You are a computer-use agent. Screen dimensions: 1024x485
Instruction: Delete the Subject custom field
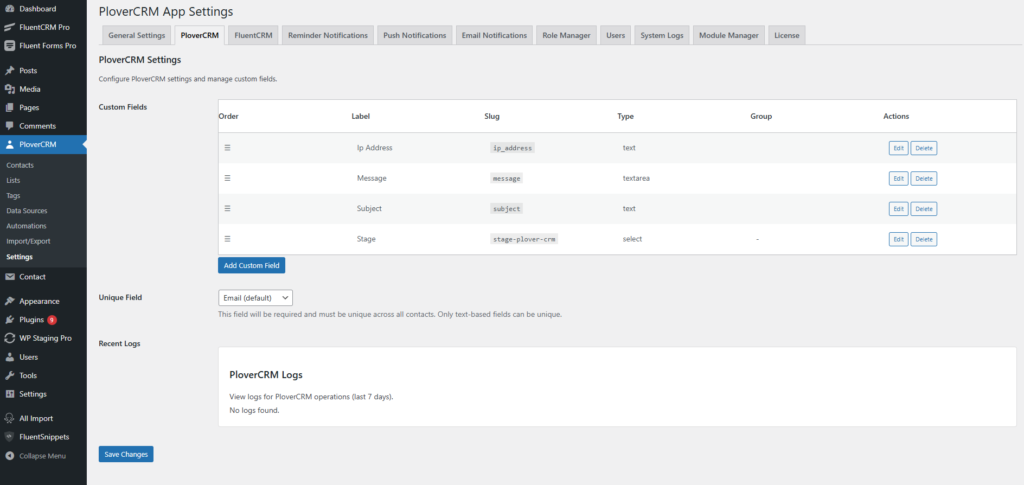(x=923, y=209)
